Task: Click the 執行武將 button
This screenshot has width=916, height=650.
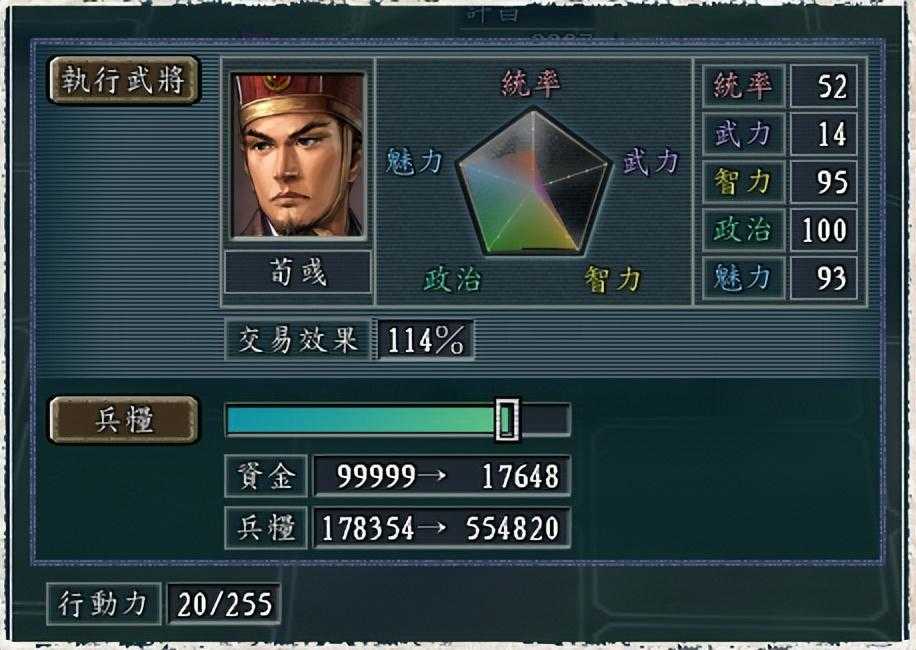Action: coord(124,80)
